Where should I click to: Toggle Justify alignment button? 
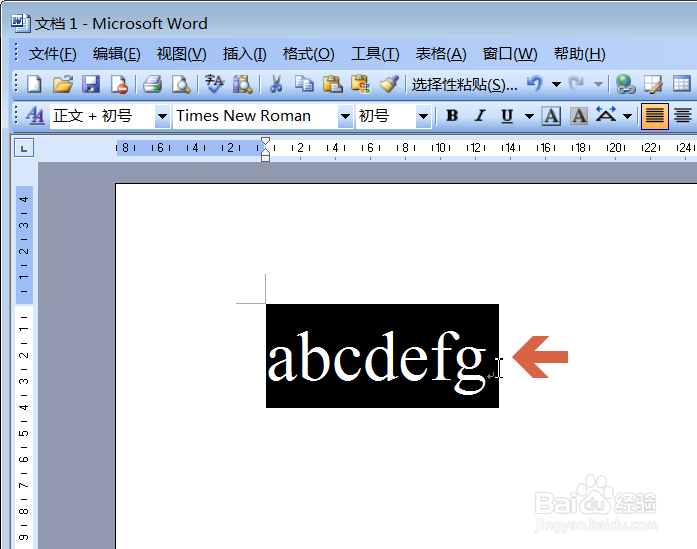pyautogui.click(x=655, y=116)
